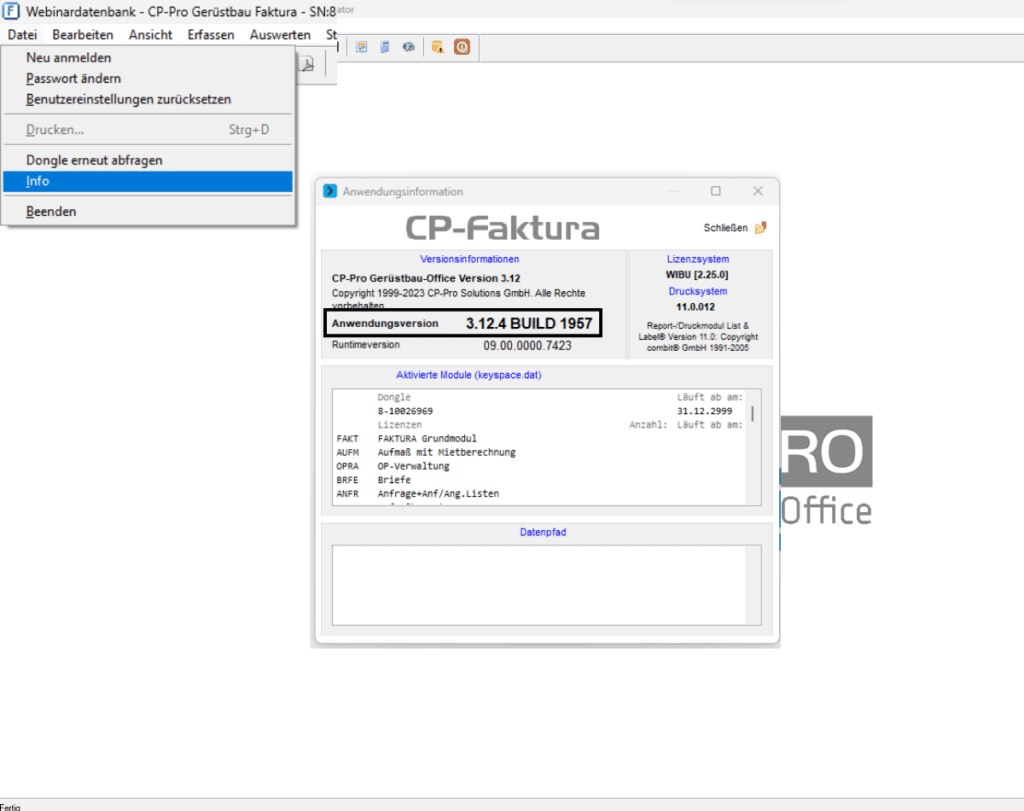Viewport: 1024px width, 811px height.
Task: Click the Drucken... menu entry
Action: point(148,130)
